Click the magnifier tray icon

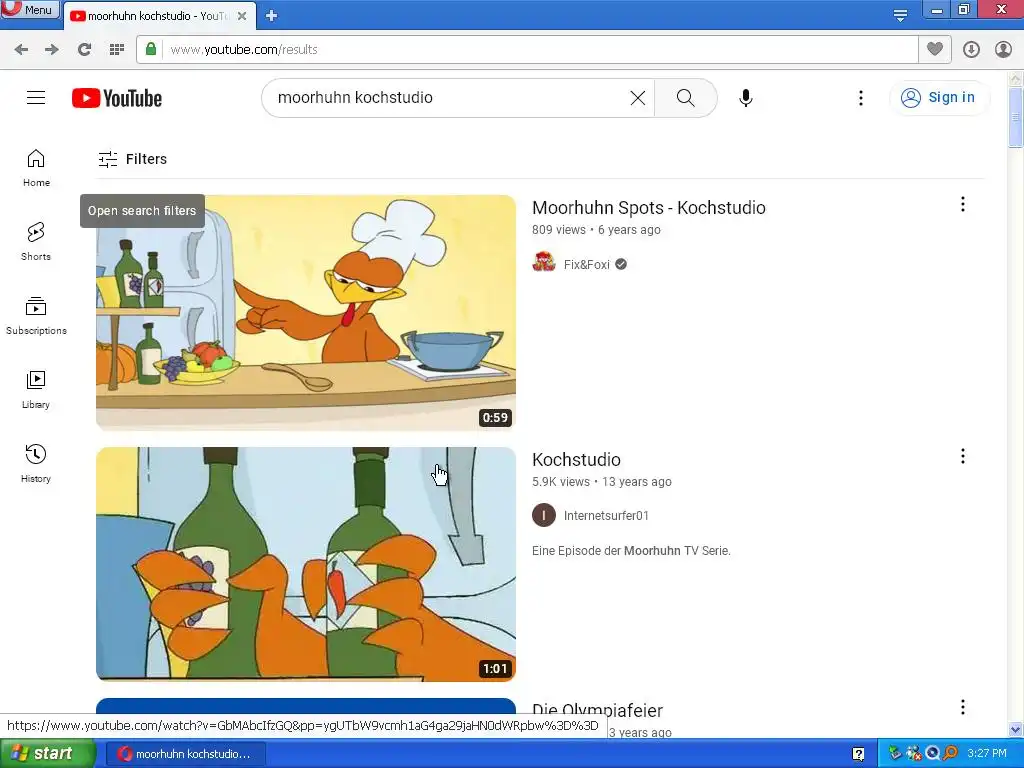pyautogui.click(x=950, y=754)
